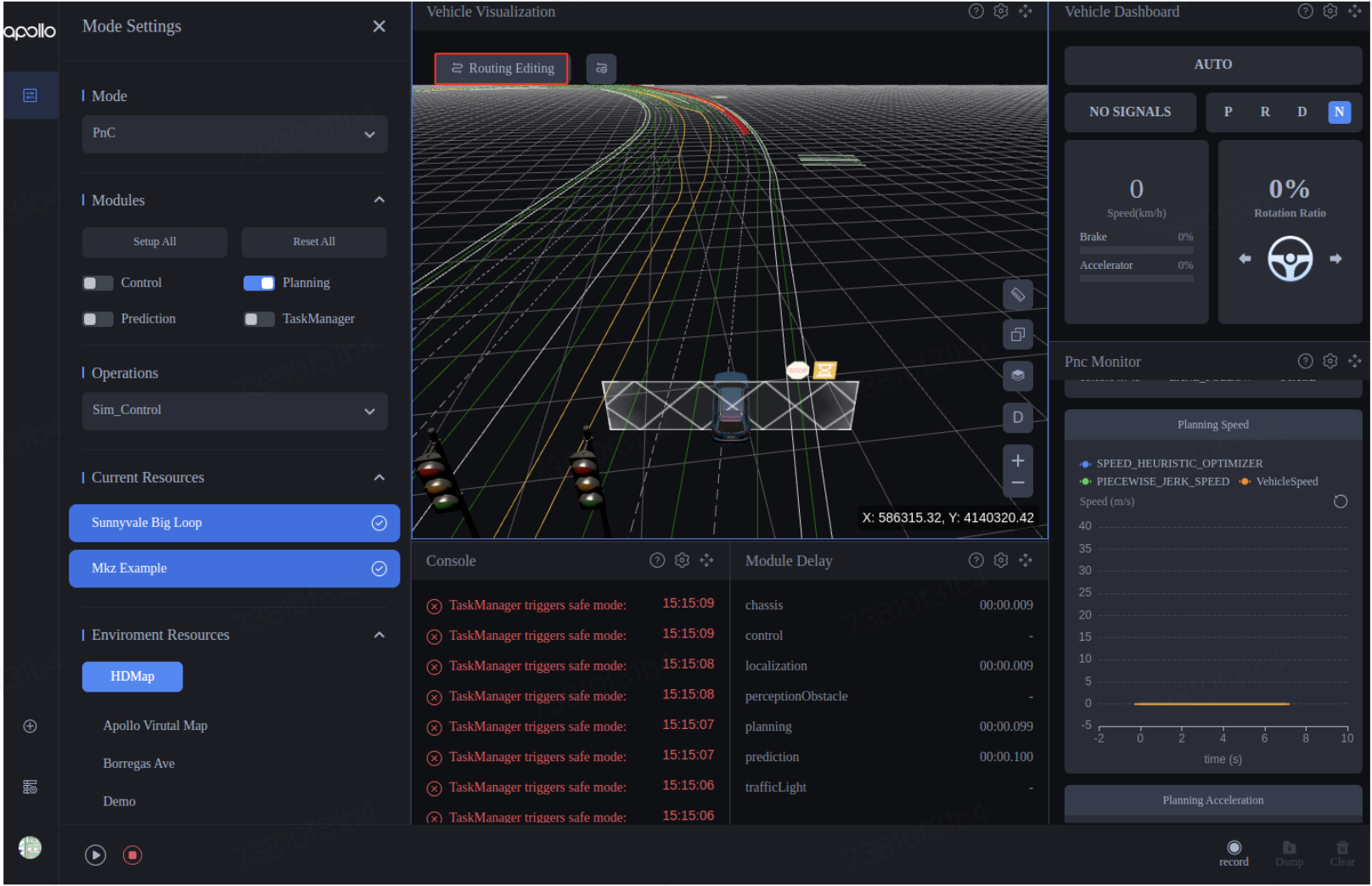Click the record icon in the bottom bar
Screen dimensions: 1372x886
coord(1234,848)
